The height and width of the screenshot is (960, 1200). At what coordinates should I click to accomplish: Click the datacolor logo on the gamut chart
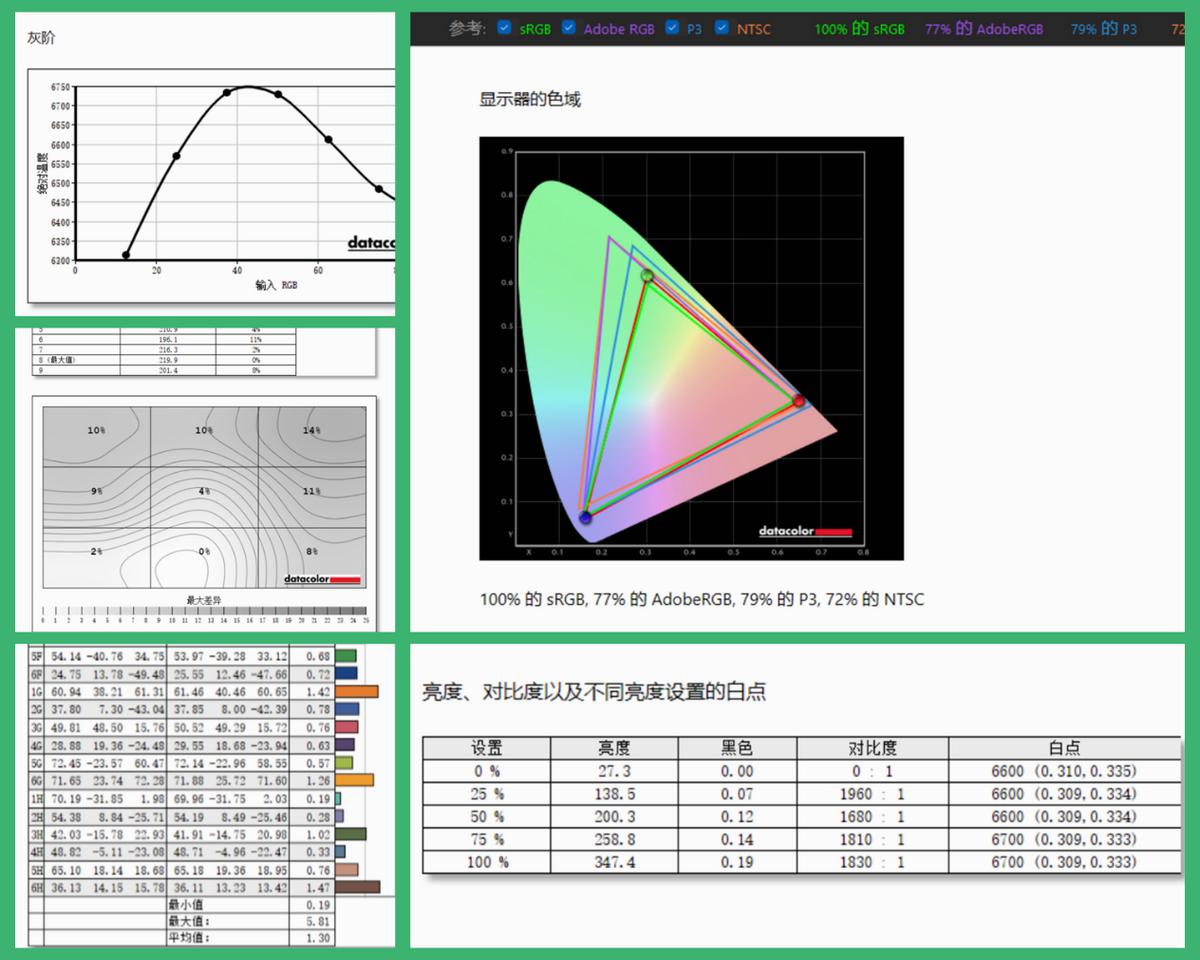[805, 532]
